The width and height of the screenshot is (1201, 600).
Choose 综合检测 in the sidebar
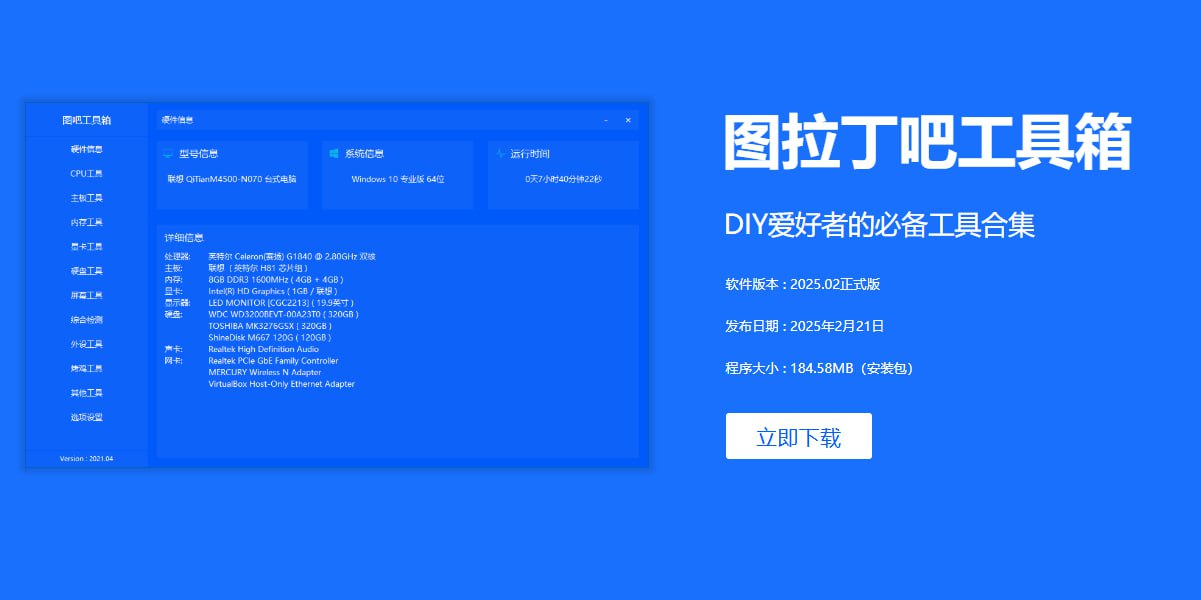click(87, 320)
